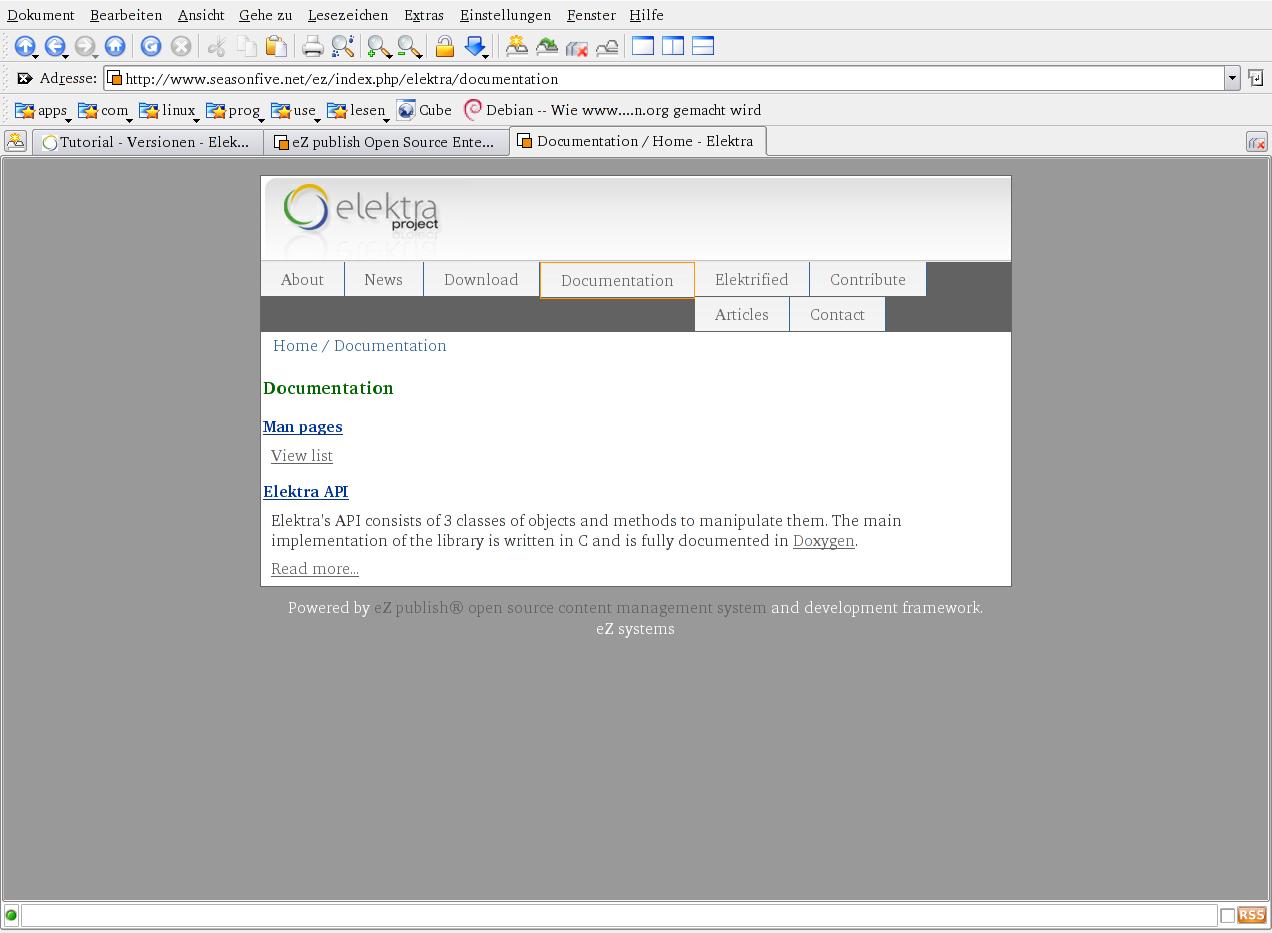Click the blue download arrow icon
This screenshot has width=1272, height=933.
[475, 46]
